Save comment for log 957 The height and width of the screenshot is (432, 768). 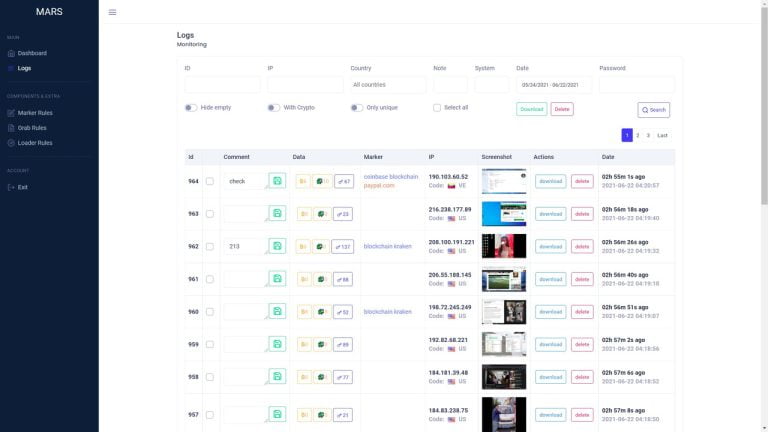tap(277, 414)
